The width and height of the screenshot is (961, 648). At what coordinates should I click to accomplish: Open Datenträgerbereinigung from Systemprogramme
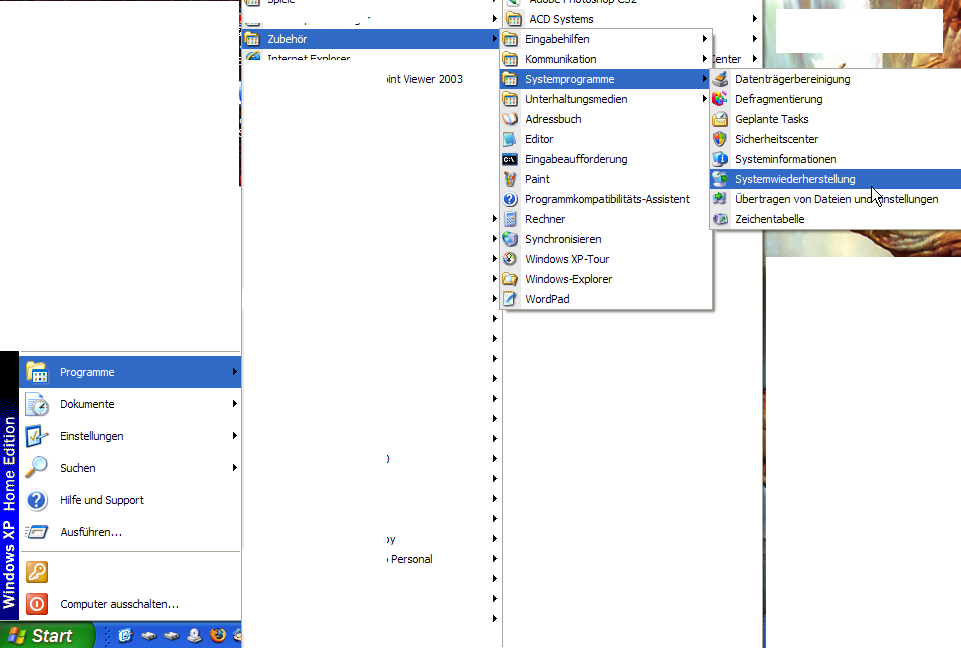point(835,79)
